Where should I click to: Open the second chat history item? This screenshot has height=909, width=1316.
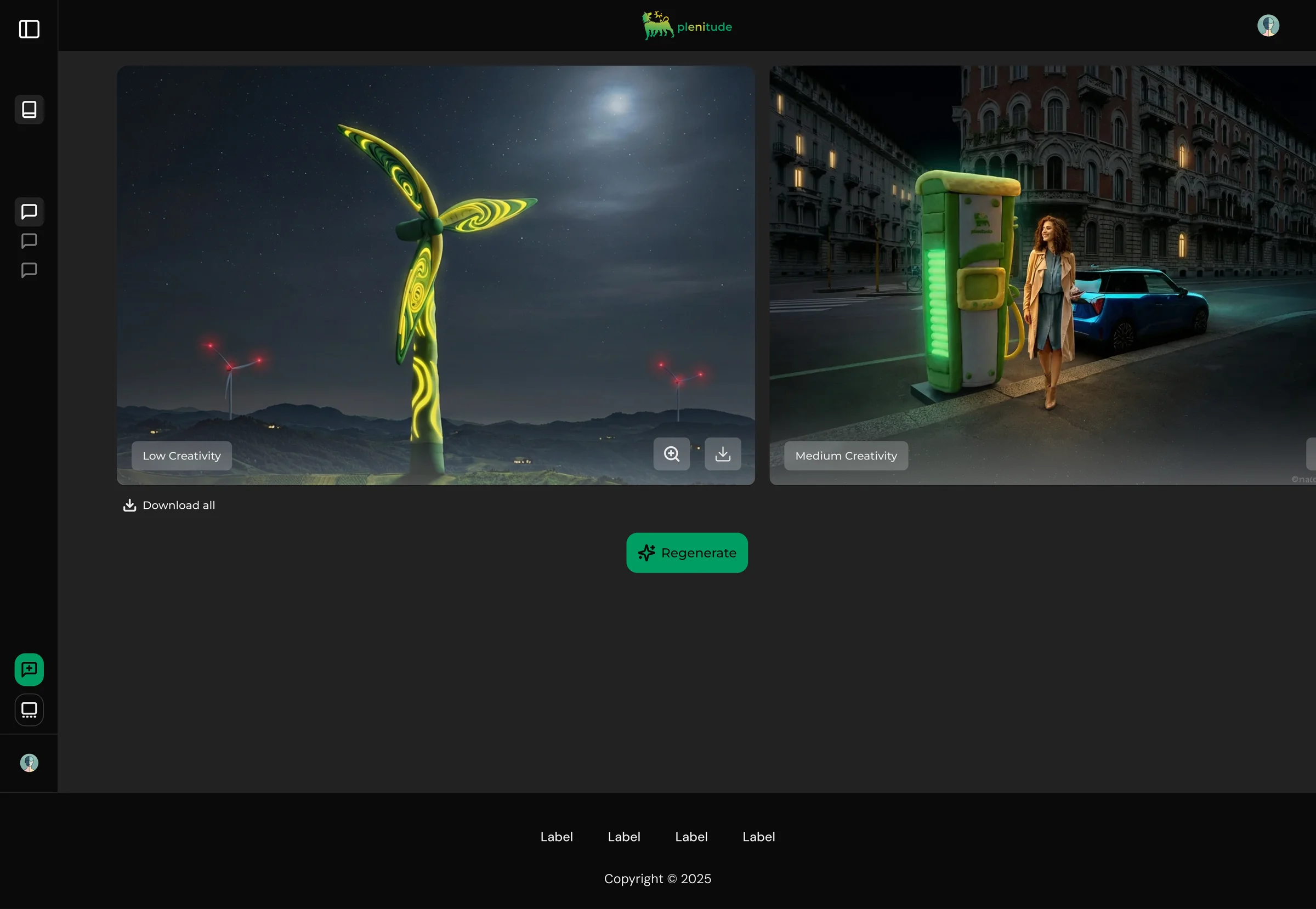point(29,240)
